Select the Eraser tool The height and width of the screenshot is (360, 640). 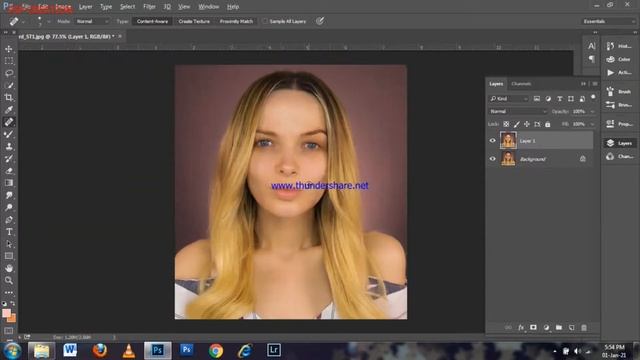point(9,171)
